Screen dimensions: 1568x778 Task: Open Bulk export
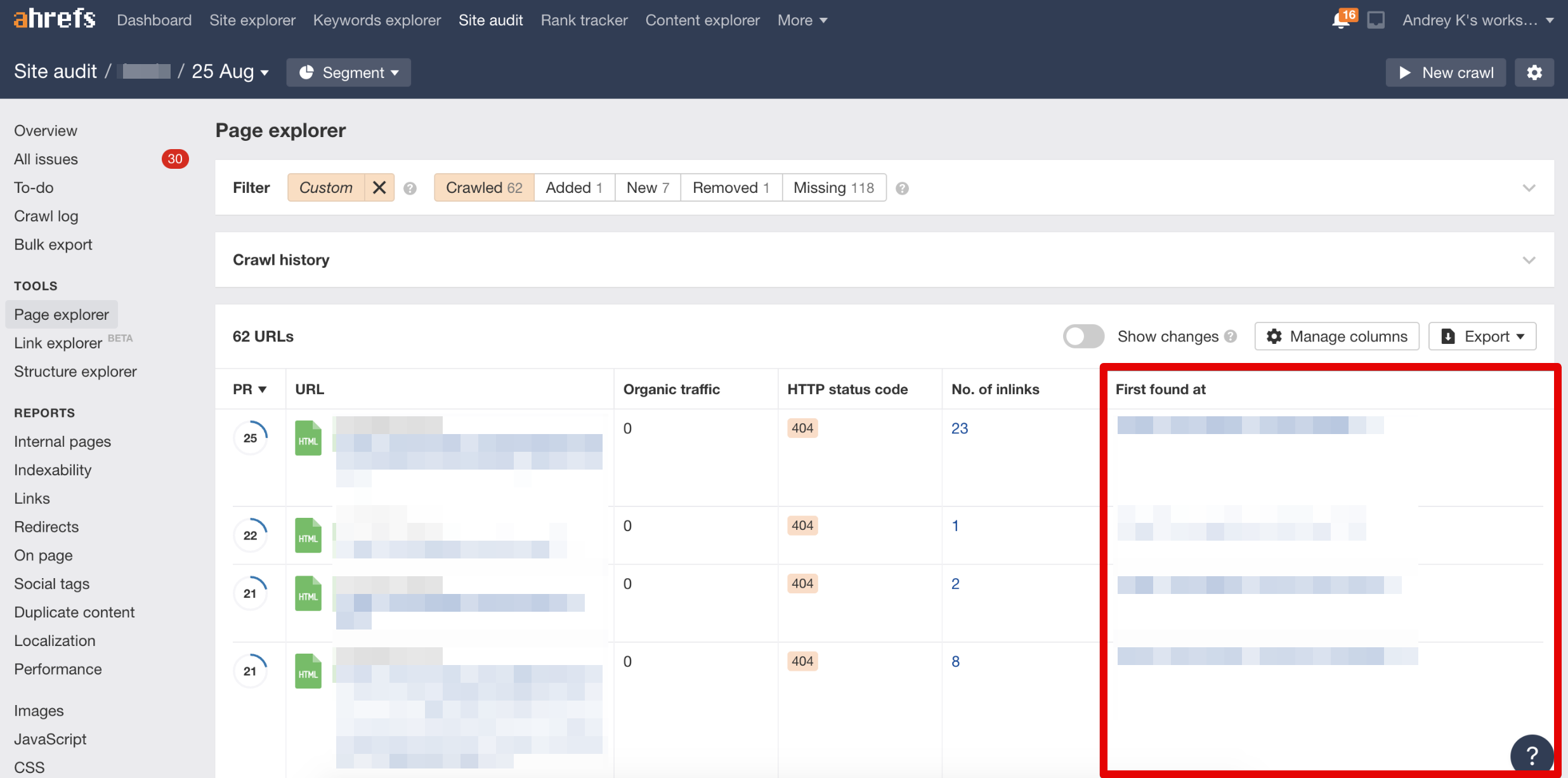tap(53, 244)
